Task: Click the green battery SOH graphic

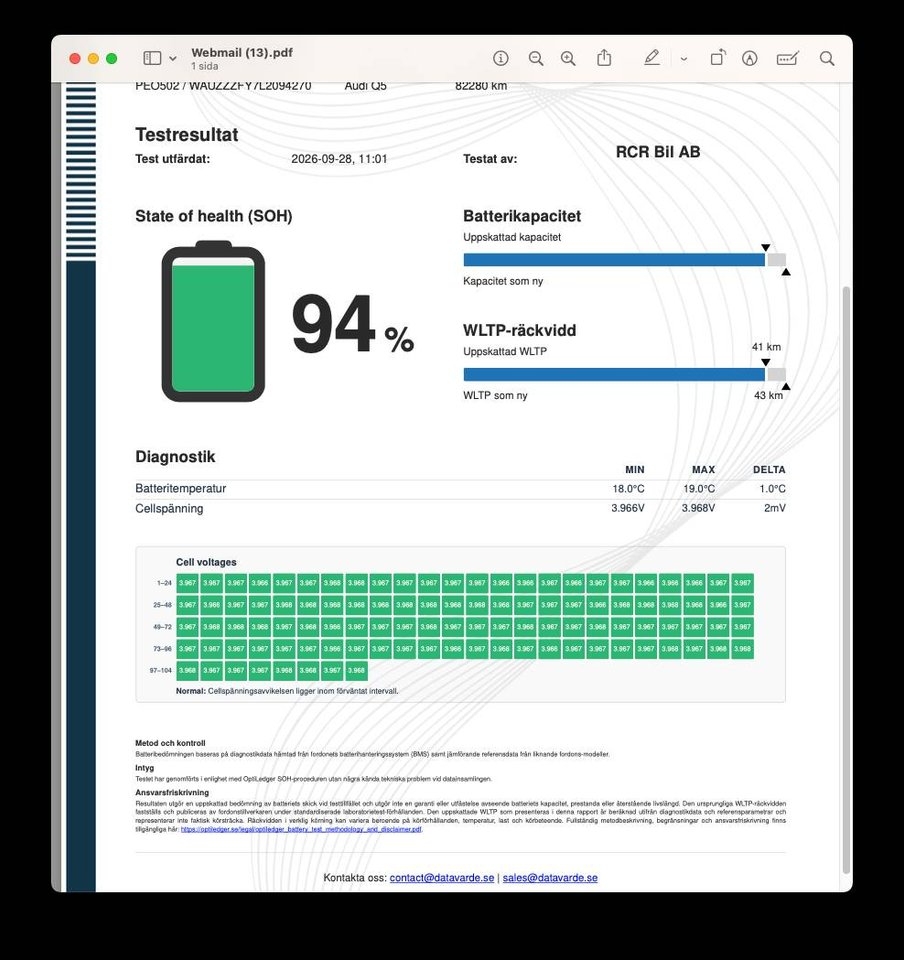Action: [x=213, y=321]
